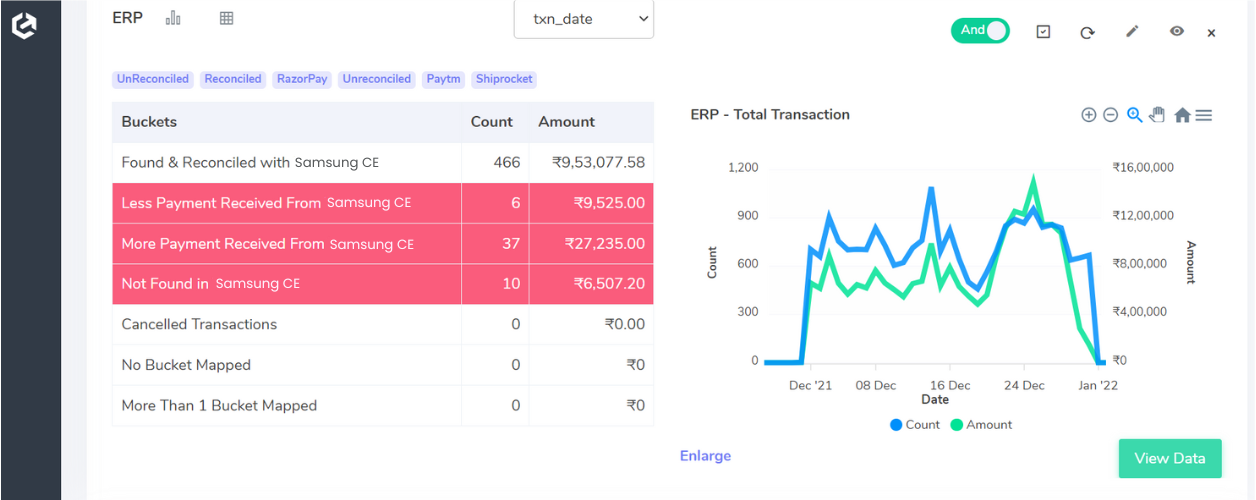Image resolution: width=1256 pixels, height=500 pixels.
Task: Select the RazorPay filter tag
Action: click(x=302, y=79)
